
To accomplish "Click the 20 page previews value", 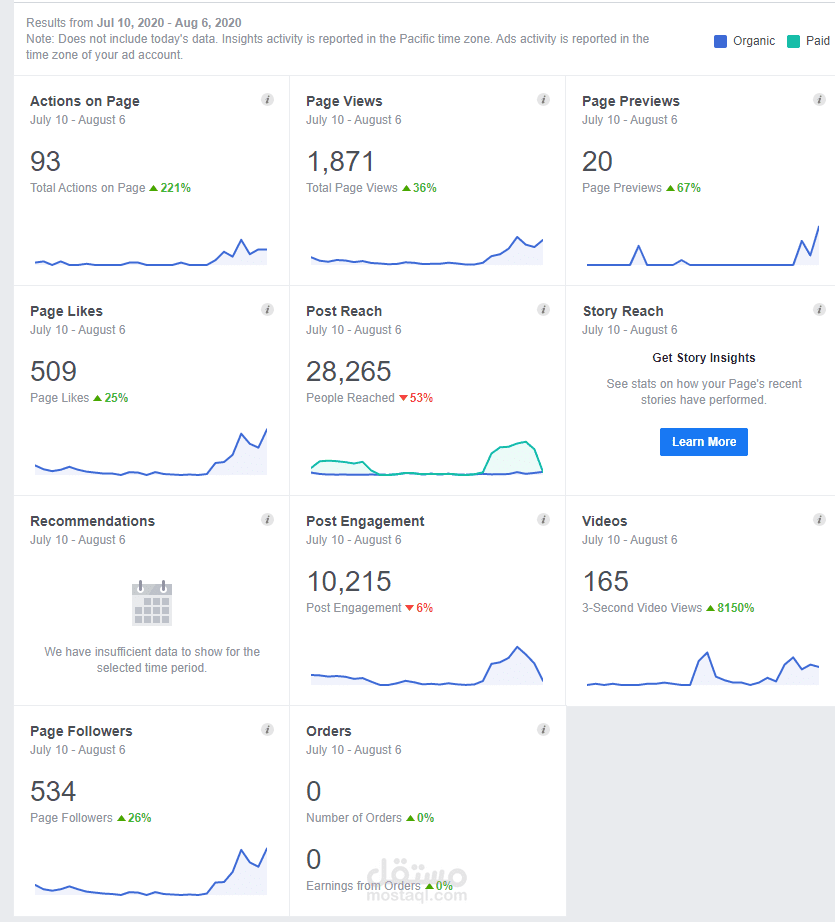I will click(x=597, y=161).
